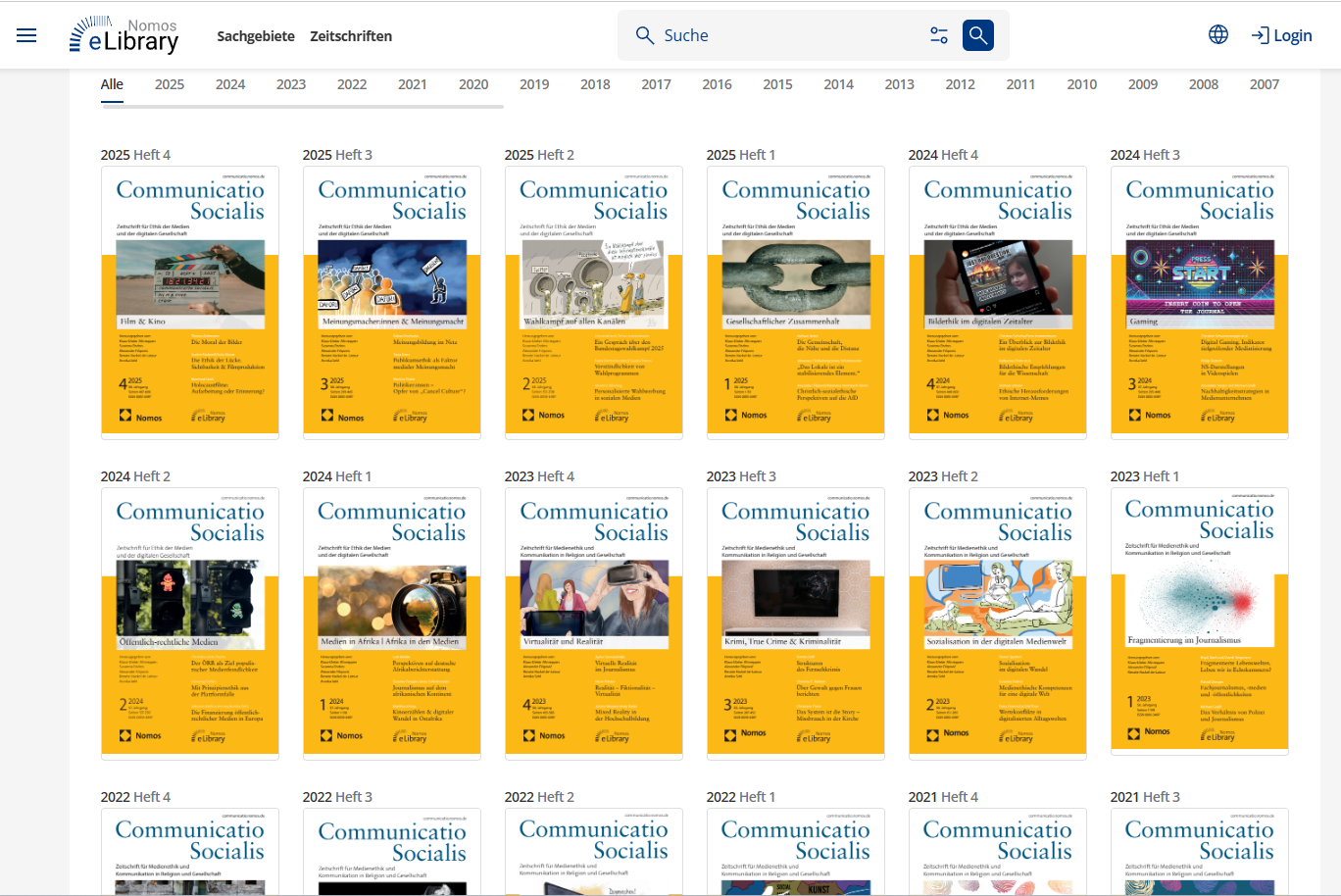Click the 2022 Heft 2 title text
The width and height of the screenshot is (1341, 896).
(x=539, y=797)
